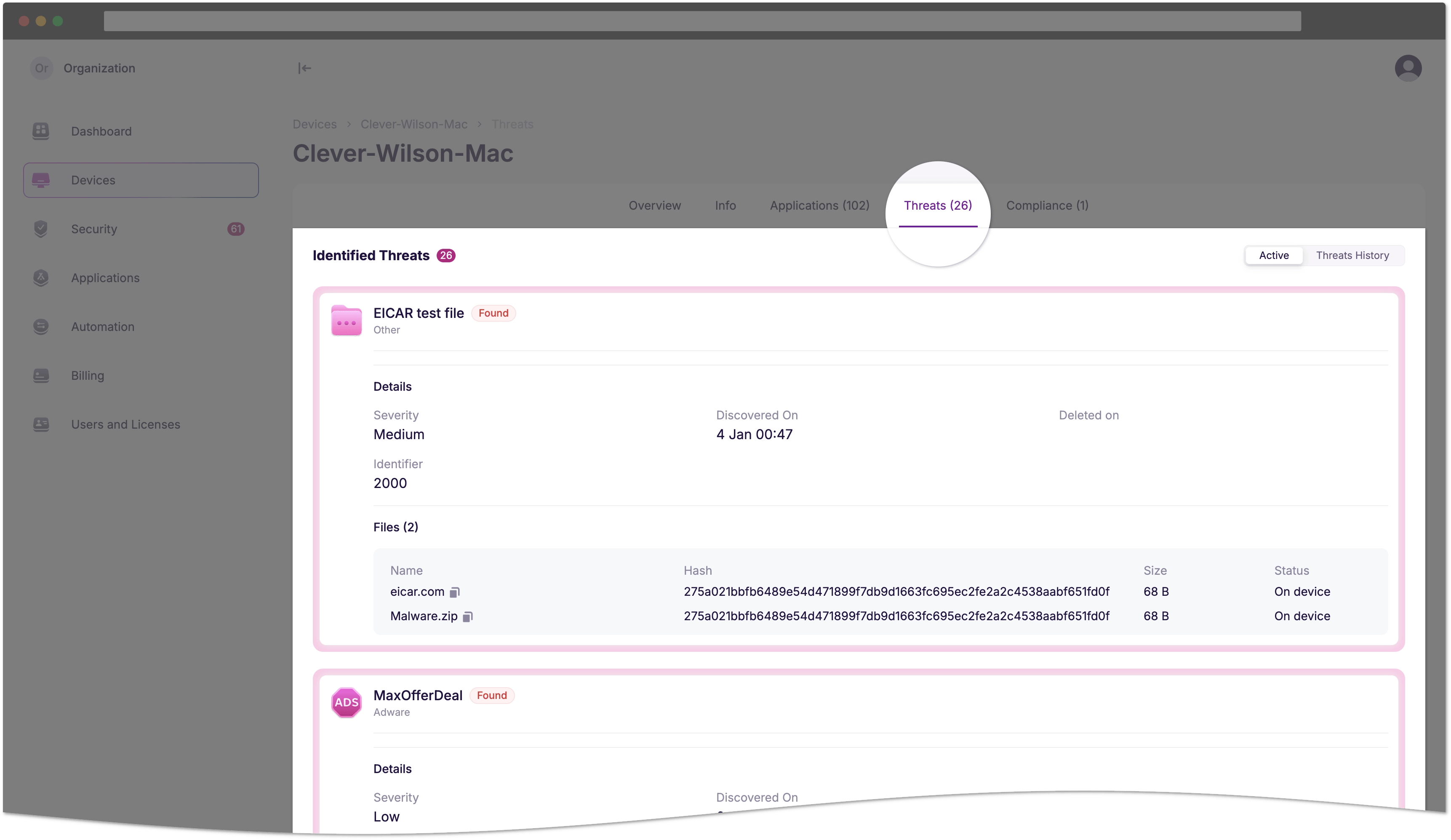Click the 68 B size for eicar.com
The height and width of the screenshot is (840, 1451).
tap(1155, 592)
